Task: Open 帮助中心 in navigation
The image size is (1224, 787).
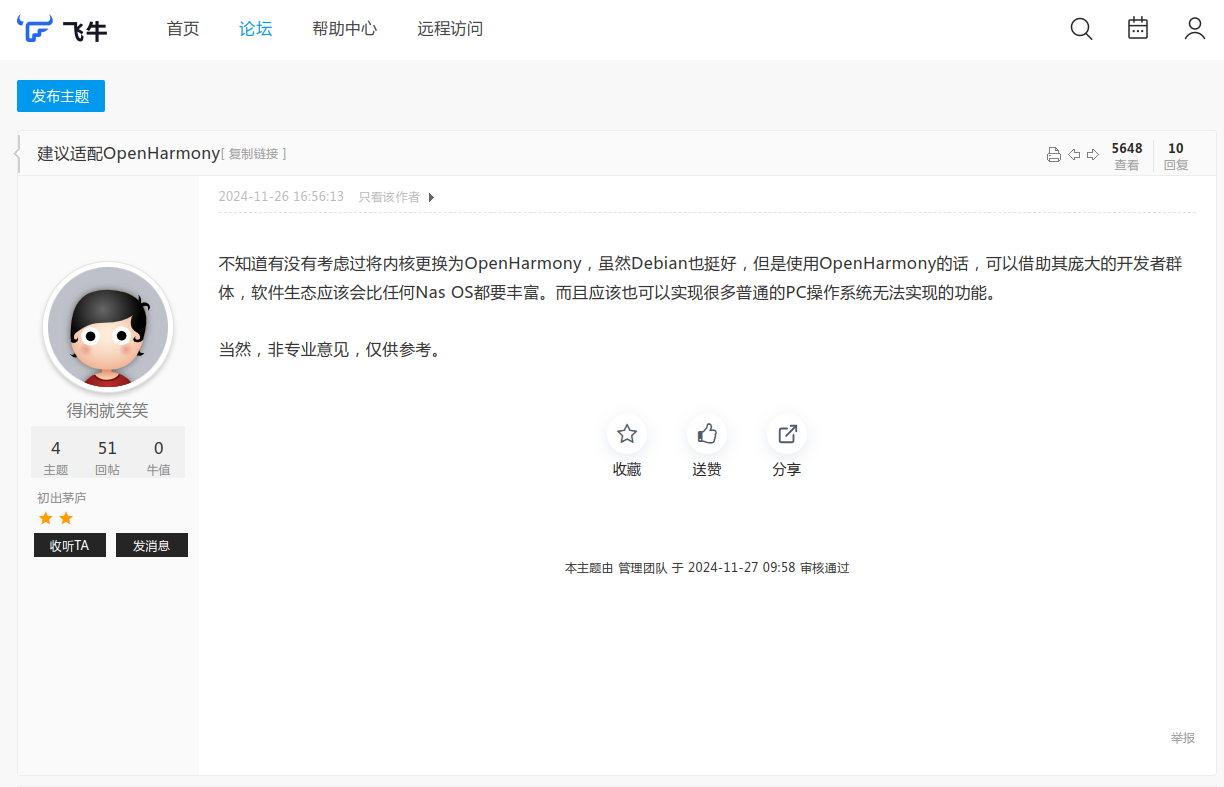Action: [x=345, y=29]
